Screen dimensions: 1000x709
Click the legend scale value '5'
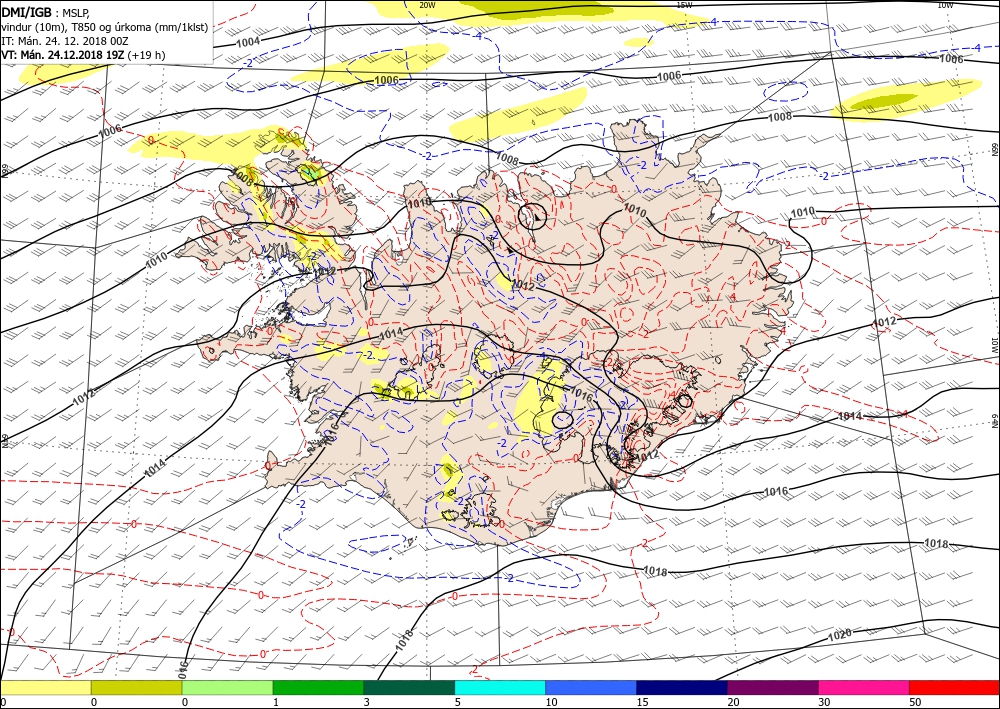coord(457,703)
